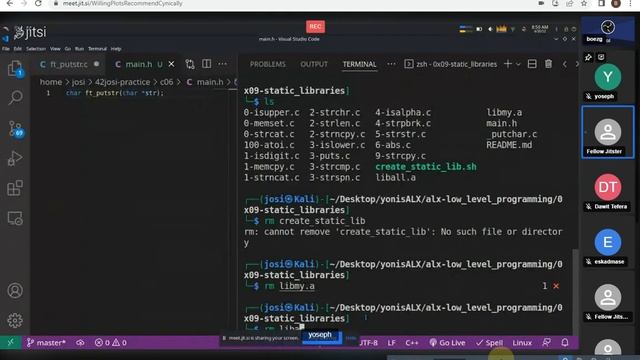Open the feedback icon in status bar

tap(546, 342)
